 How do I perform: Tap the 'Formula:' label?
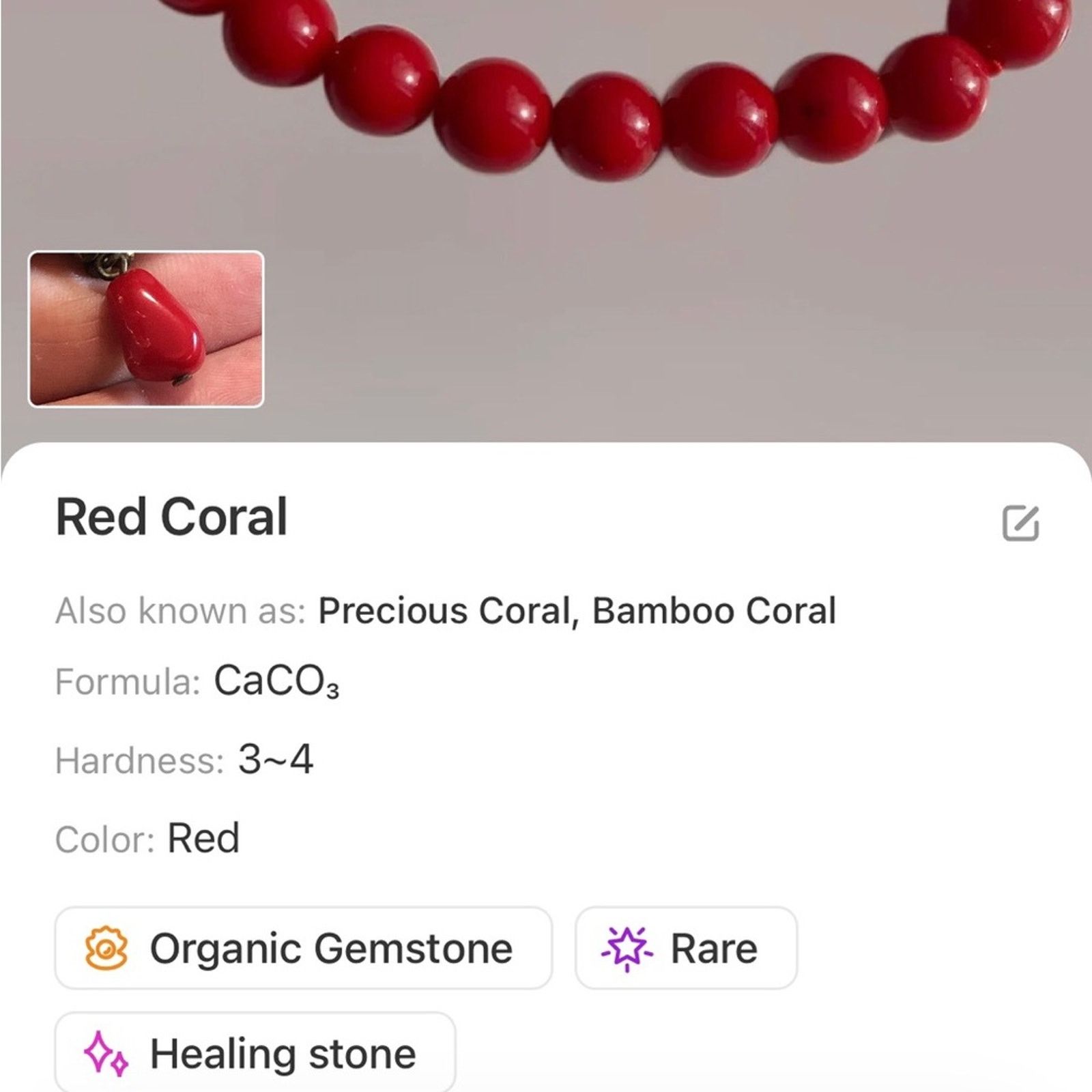click(128, 682)
